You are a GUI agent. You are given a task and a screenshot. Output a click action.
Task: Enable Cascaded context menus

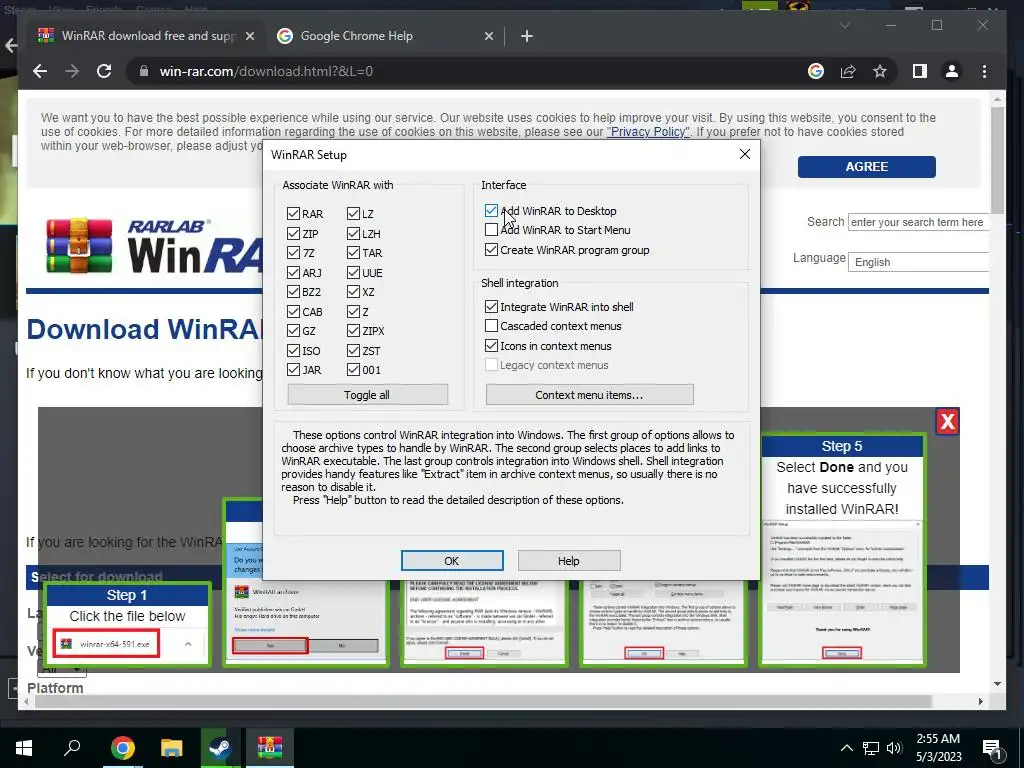coord(491,325)
